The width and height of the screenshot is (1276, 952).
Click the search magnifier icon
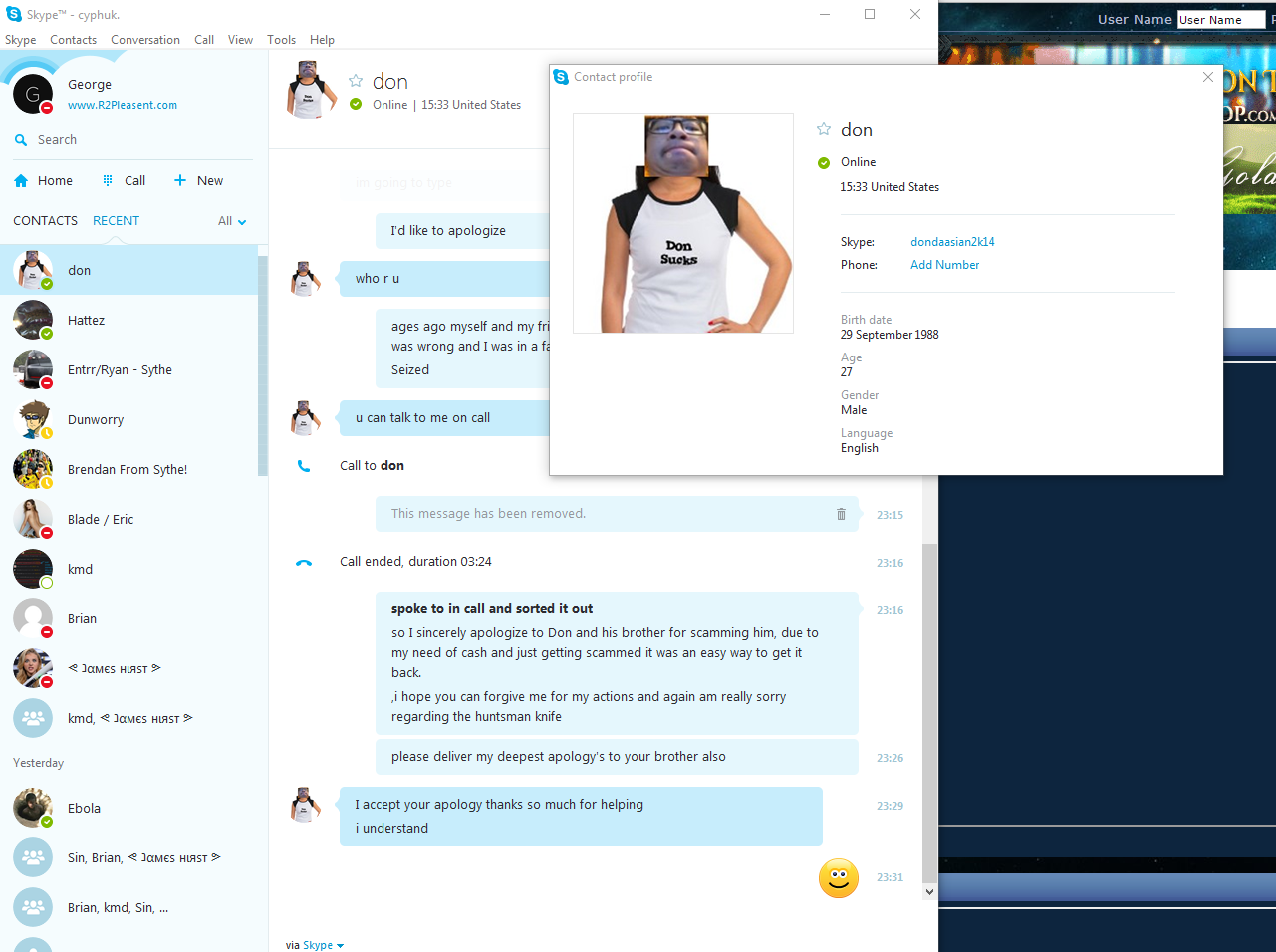21,140
